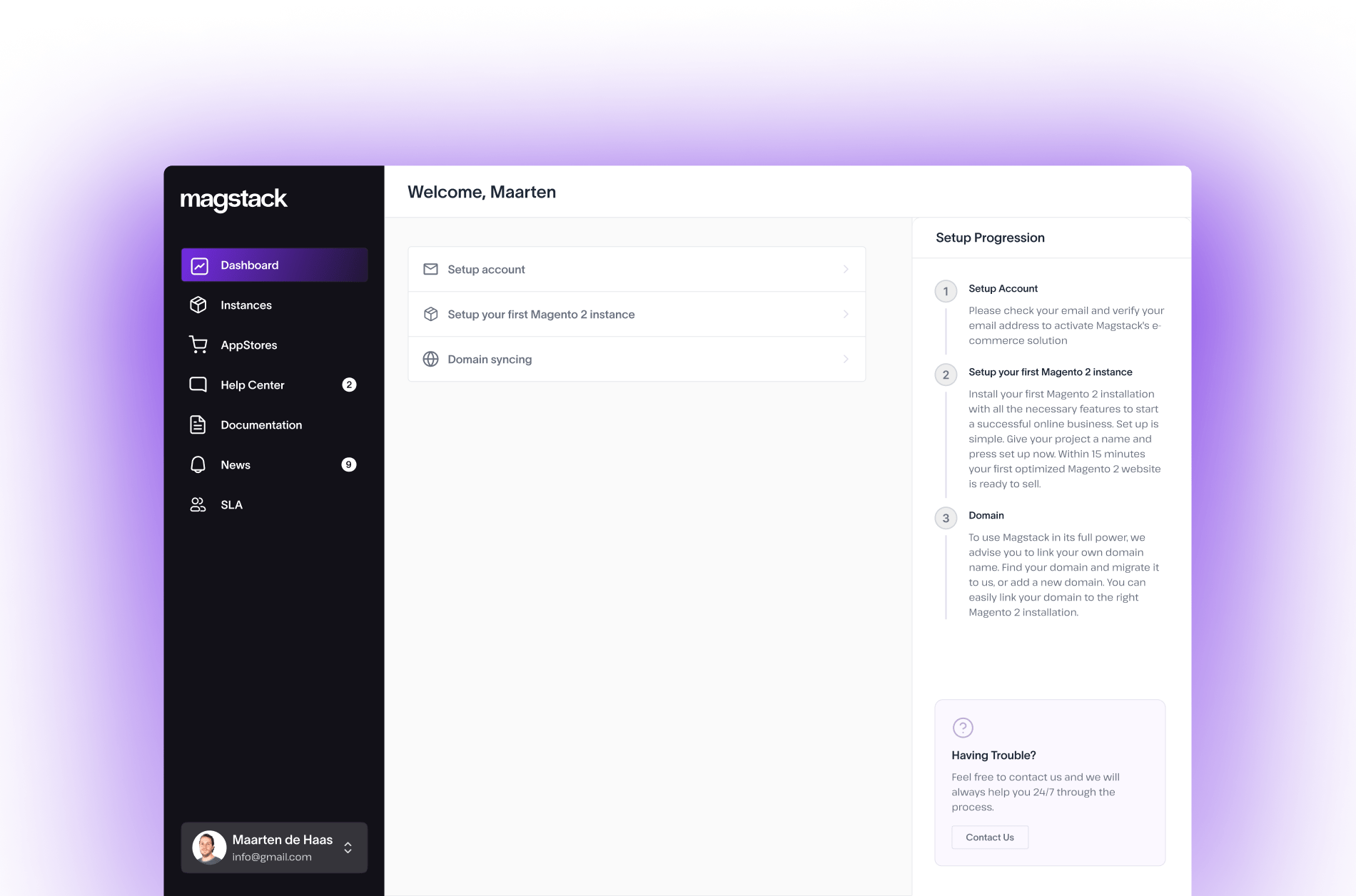Click step 3 circle in Setup Progression
Screen dimensions: 1356x896
[946, 518]
